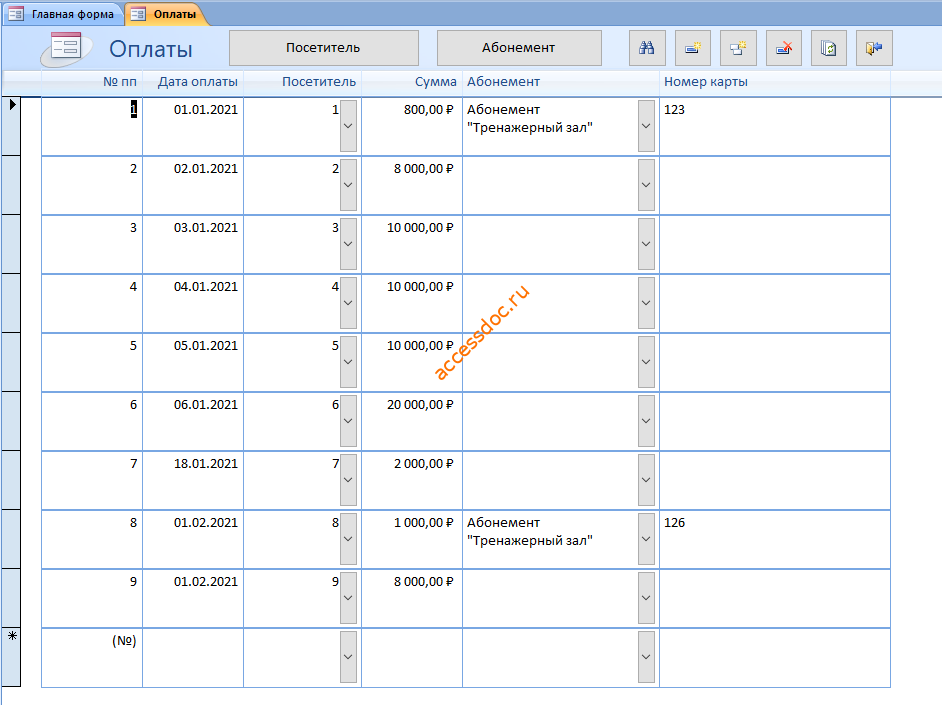This screenshot has height=705, width=942.
Task: Expand Посетитель dropdown in the empty new record
Action: [348, 657]
